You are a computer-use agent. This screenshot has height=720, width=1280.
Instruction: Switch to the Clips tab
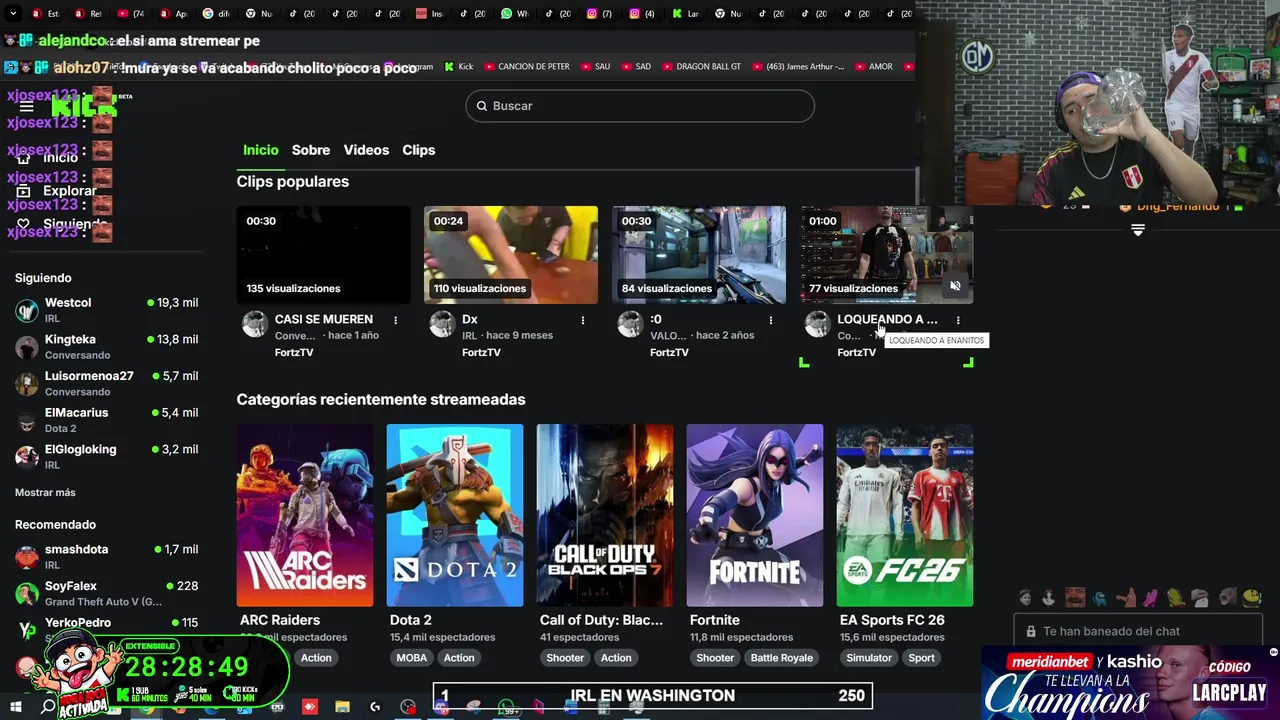point(419,150)
